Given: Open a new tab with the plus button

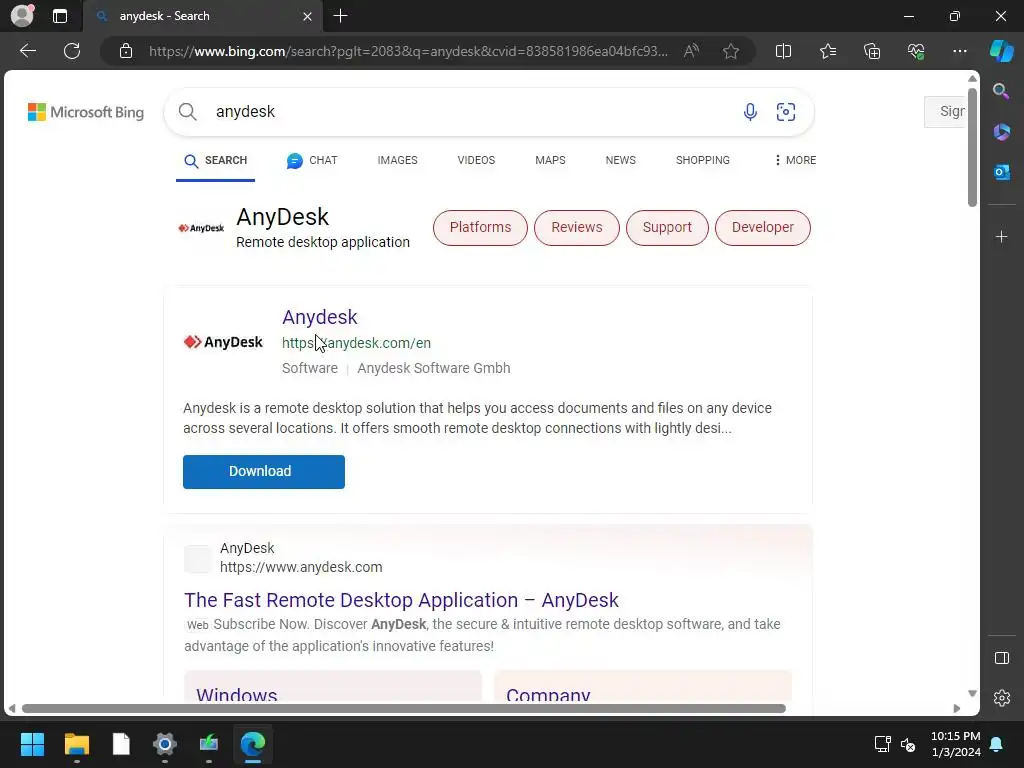Looking at the screenshot, I should 340,16.
